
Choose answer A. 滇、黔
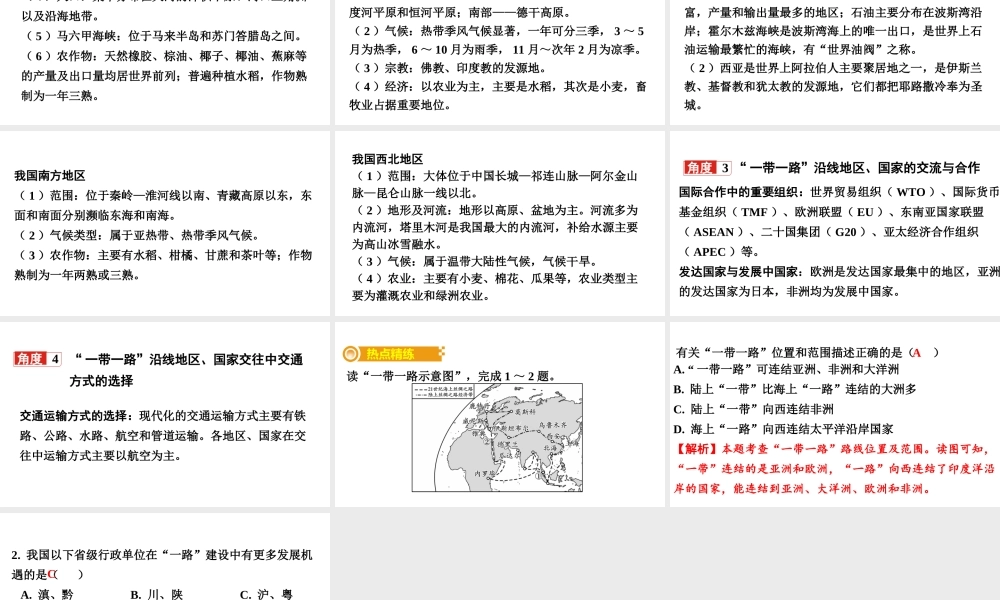click(x=47, y=594)
